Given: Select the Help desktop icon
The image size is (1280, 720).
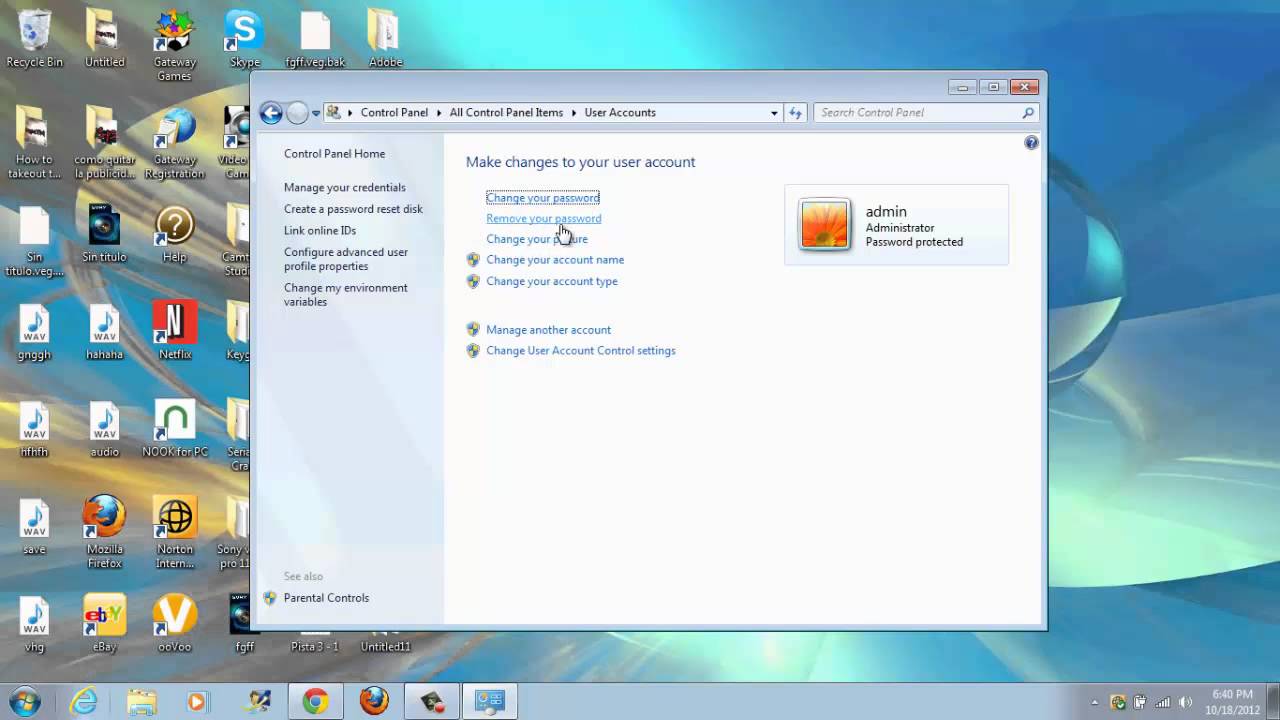Looking at the screenshot, I should click(174, 235).
